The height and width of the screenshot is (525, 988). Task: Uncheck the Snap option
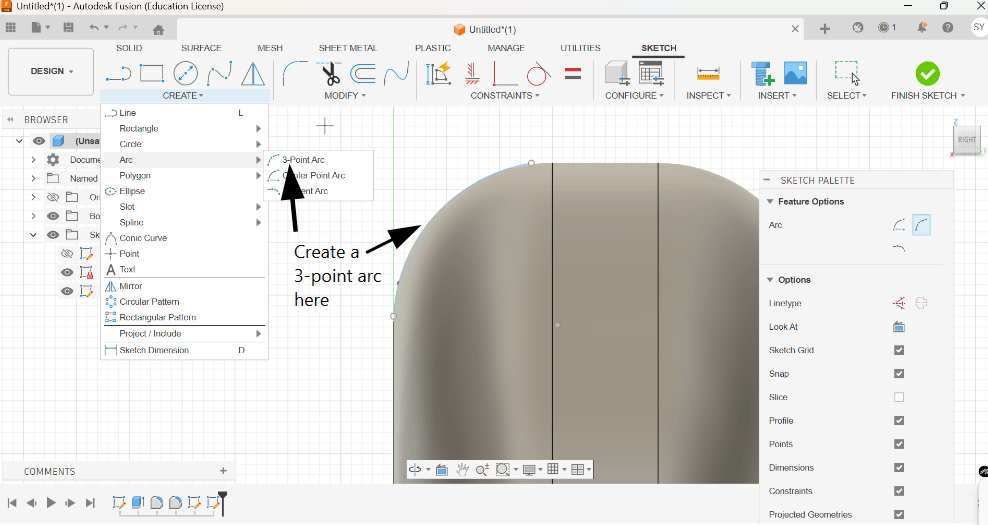pyautogui.click(x=899, y=374)
